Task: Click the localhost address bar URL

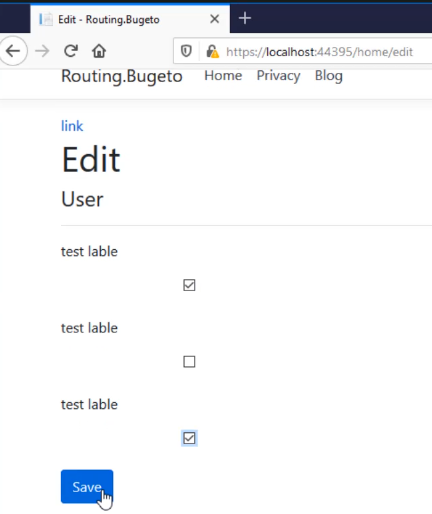Action: click(x=319, y=52)
